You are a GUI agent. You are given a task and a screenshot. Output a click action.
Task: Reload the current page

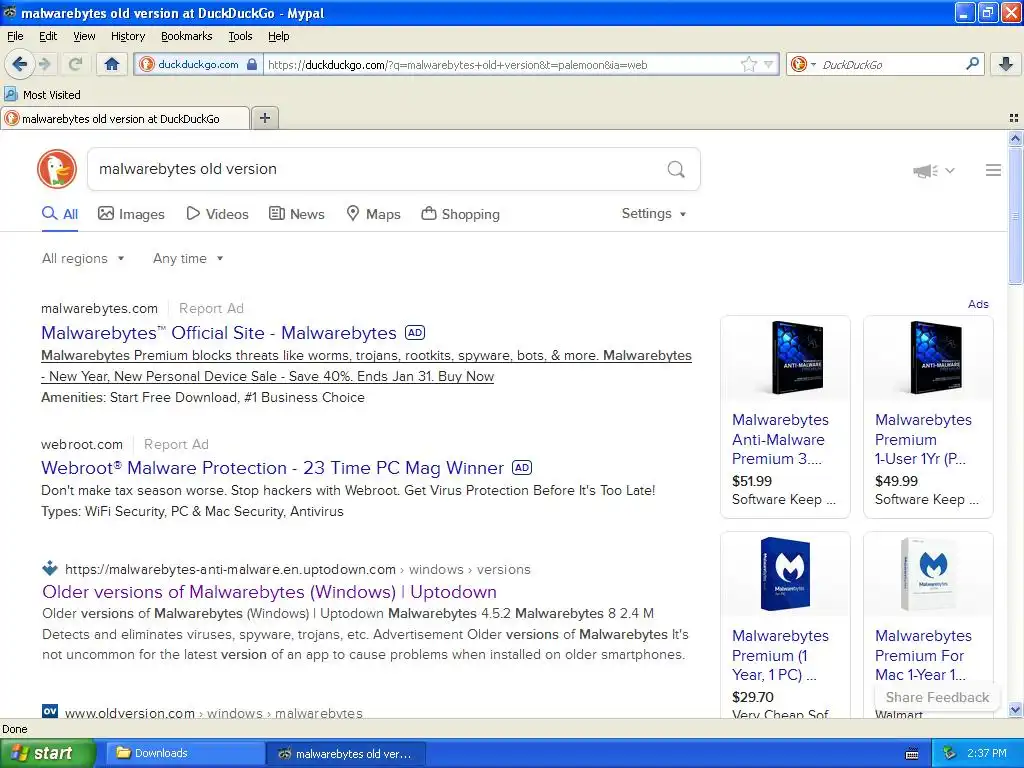(75, 64)
